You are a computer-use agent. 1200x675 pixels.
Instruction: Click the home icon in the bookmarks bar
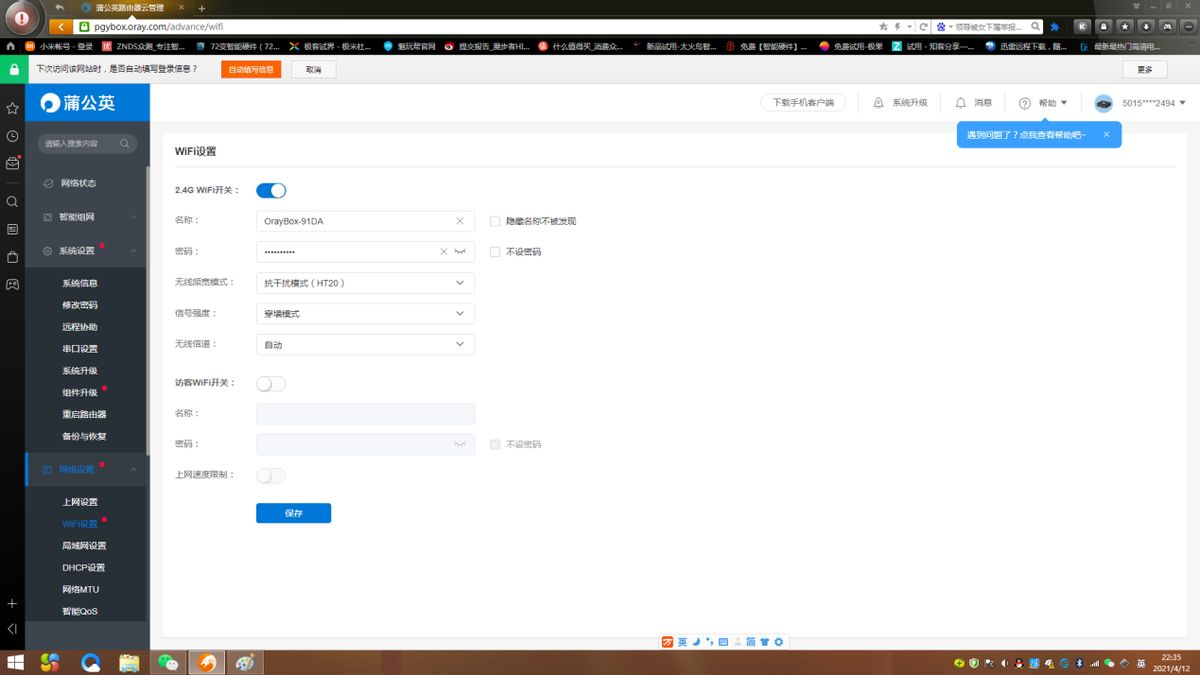pyautogui.click(x=10, y=46)
